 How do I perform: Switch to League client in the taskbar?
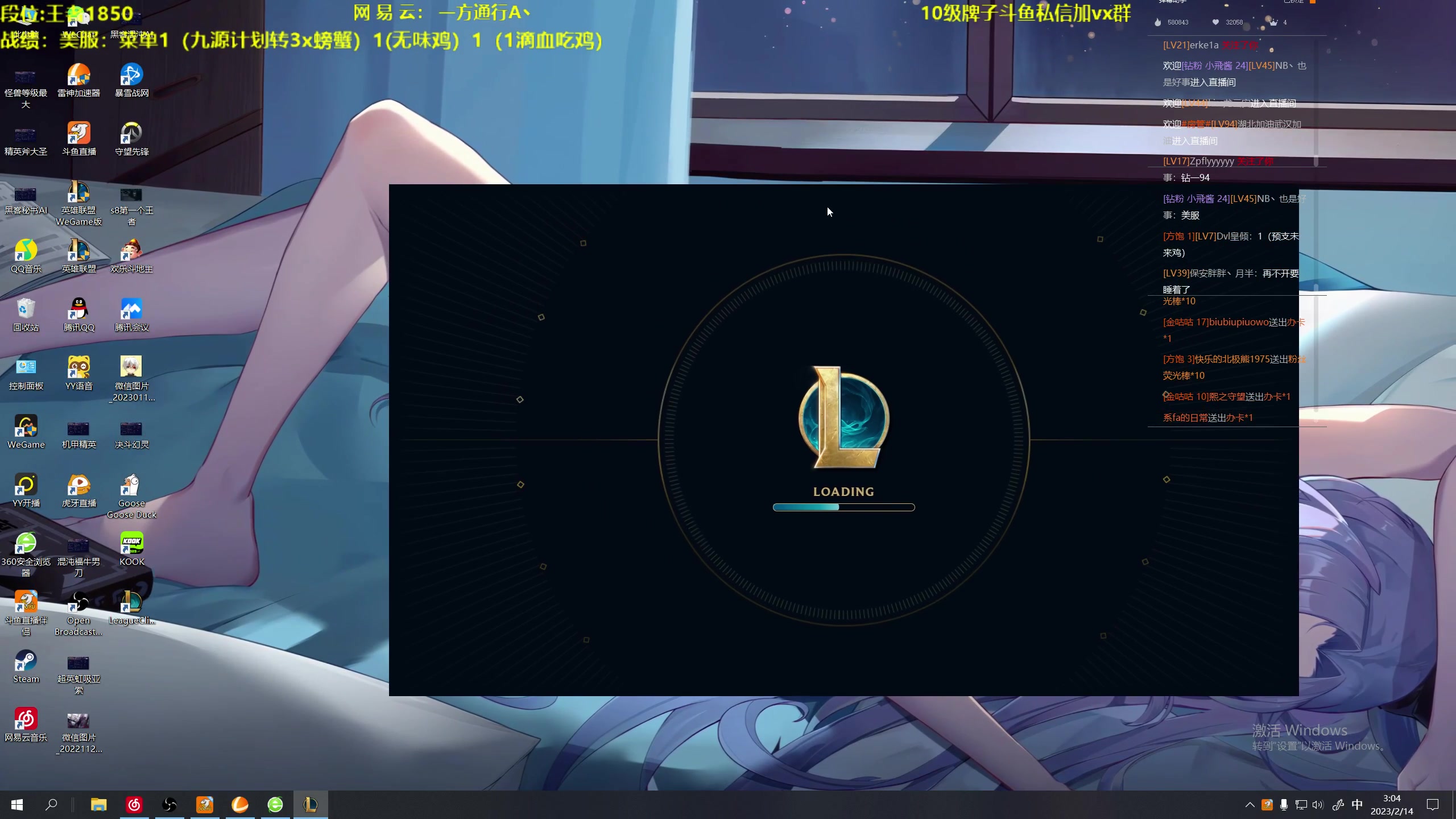point(311,805)
